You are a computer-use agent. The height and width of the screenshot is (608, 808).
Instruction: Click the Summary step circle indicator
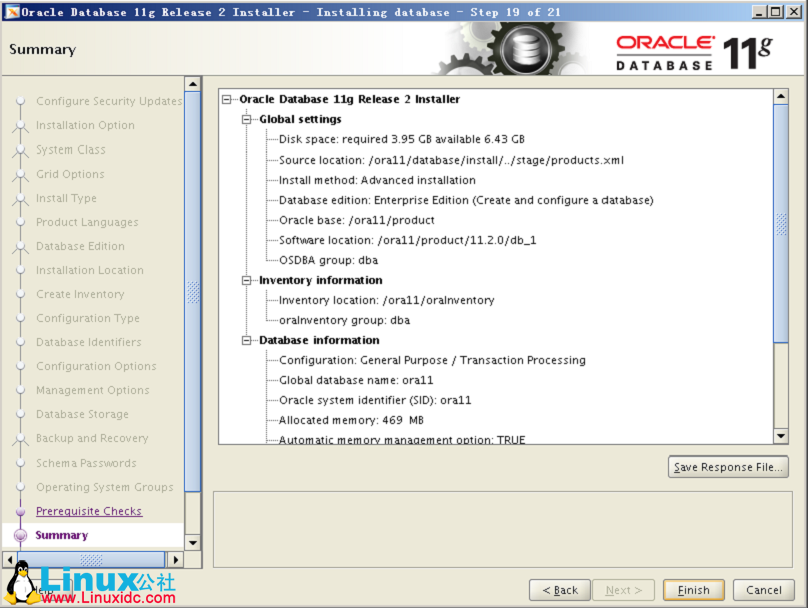(x=22, y=535)
